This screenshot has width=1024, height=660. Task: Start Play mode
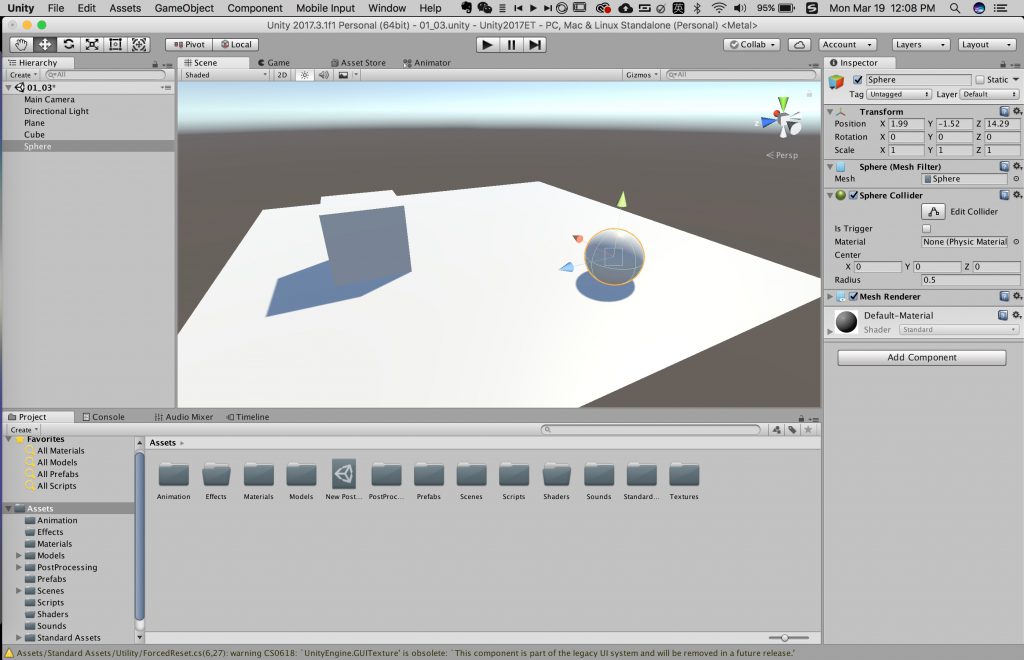click(x=487, y=44)
